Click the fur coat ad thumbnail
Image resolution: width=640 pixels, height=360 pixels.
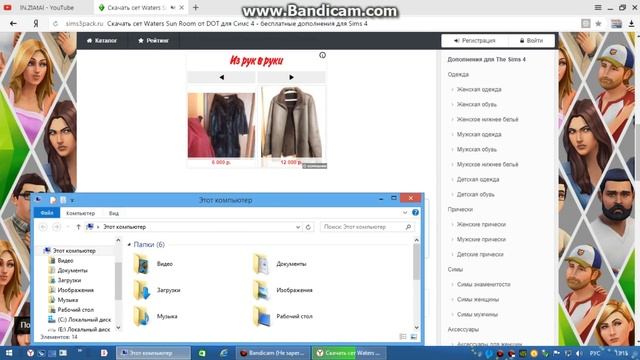[x=221, y=125]
